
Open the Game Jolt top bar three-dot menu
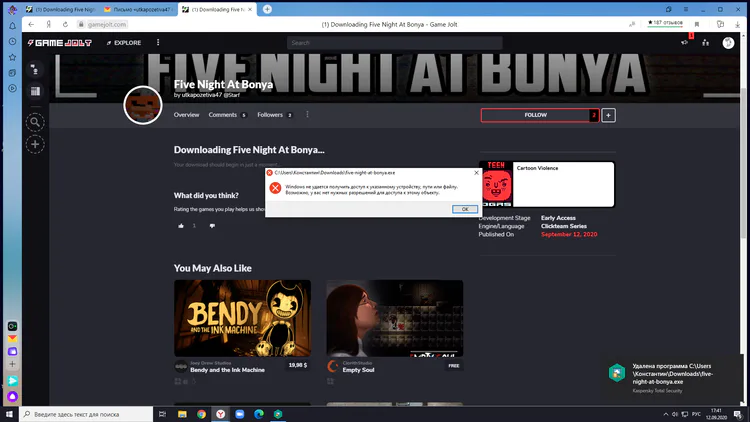tap(158, 43)
